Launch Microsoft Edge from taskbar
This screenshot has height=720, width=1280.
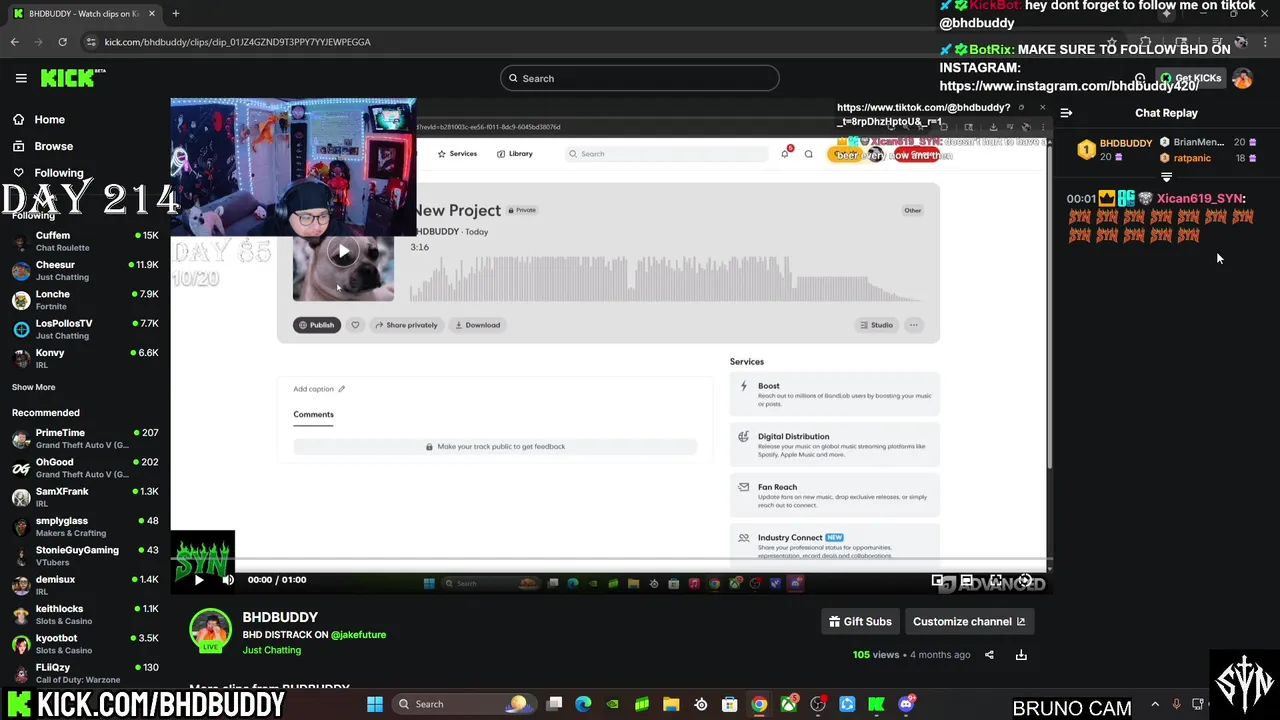tap(584, 704)
